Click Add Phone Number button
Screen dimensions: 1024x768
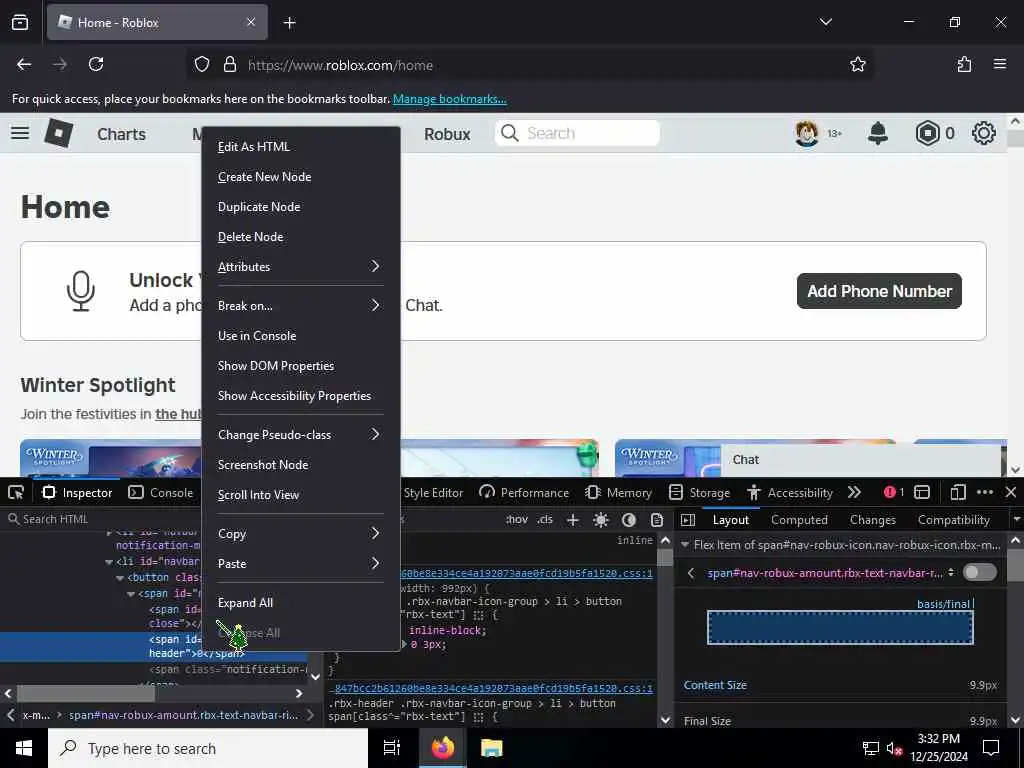[879, 291]
